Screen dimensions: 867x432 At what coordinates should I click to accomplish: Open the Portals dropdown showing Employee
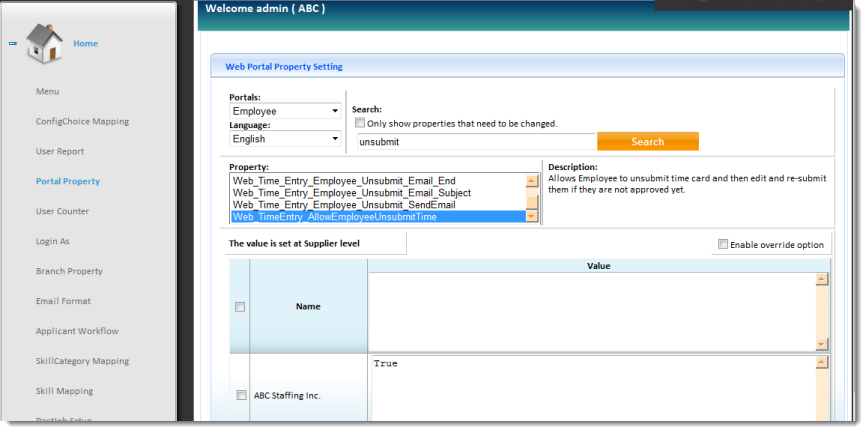pyautogui.click(x=285, y=111)
